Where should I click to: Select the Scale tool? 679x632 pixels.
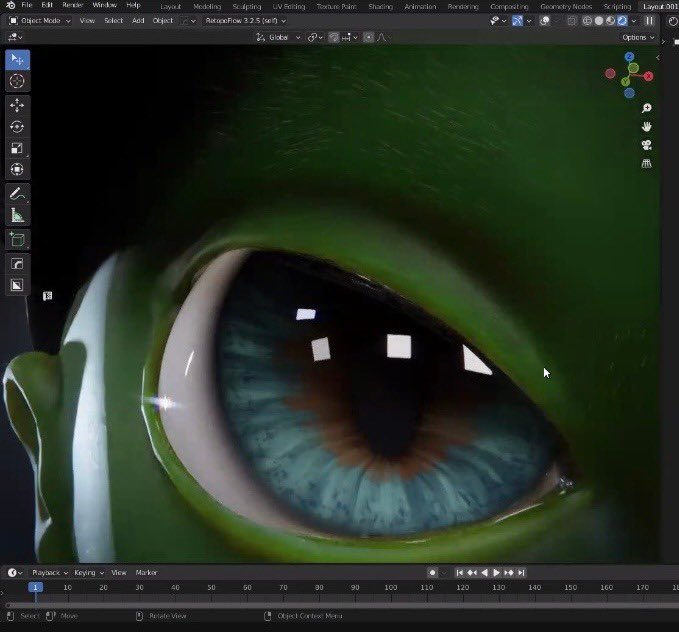(x=17, y=148)
